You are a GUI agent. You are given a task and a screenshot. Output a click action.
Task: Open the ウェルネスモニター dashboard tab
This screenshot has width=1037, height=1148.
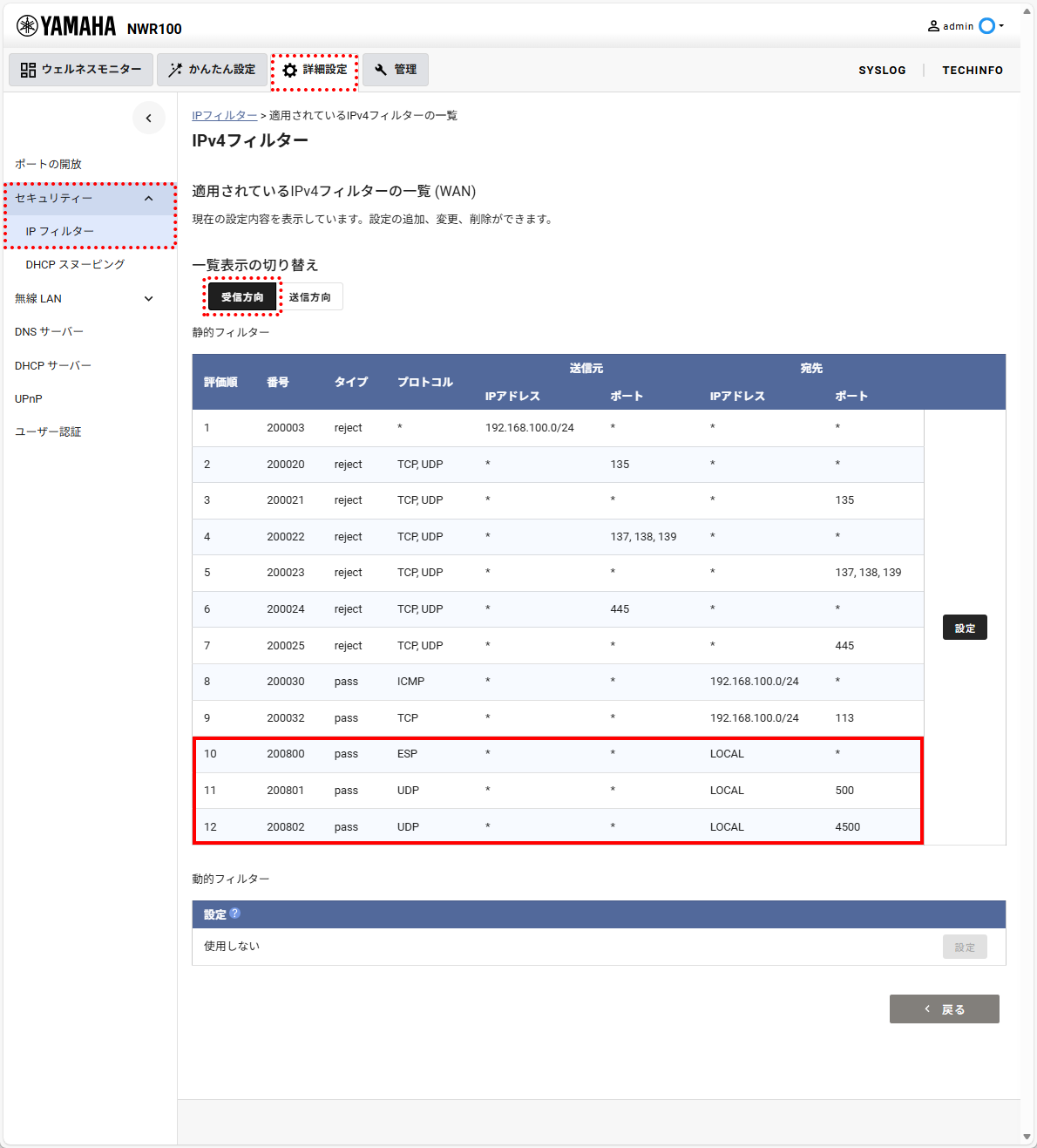[x=81, y=70]
